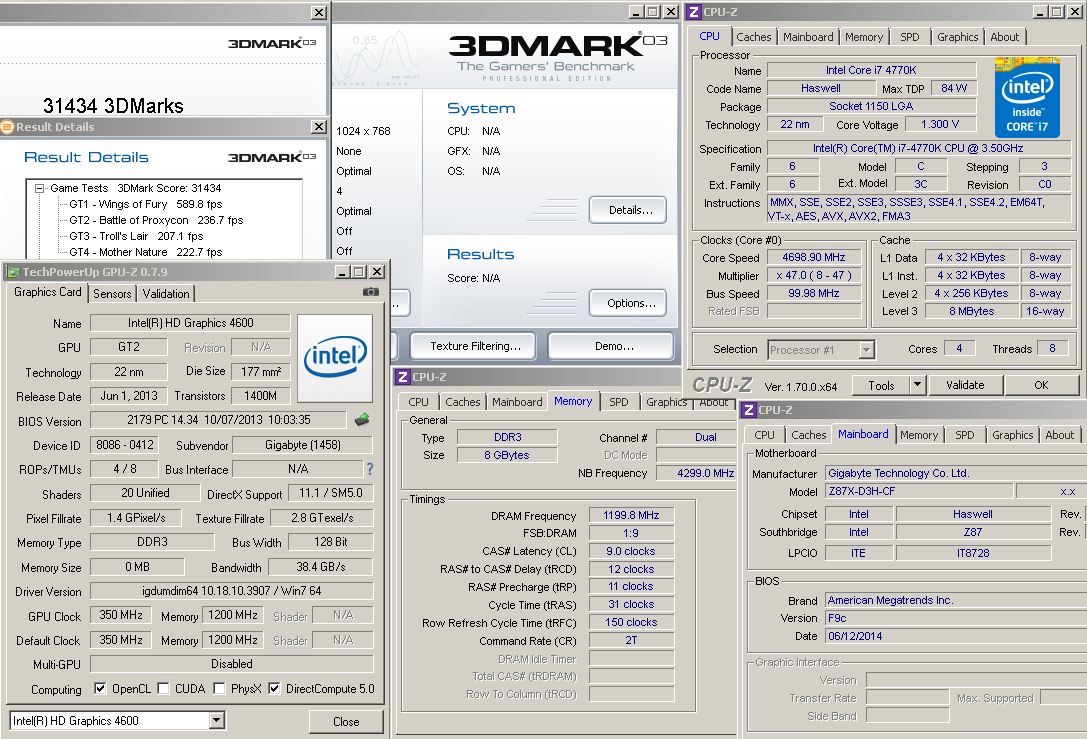Open the Processor #1 selection dropdown
Image resolution: width=1087 pixels, height=739 pixels.
tap(866, 349)
